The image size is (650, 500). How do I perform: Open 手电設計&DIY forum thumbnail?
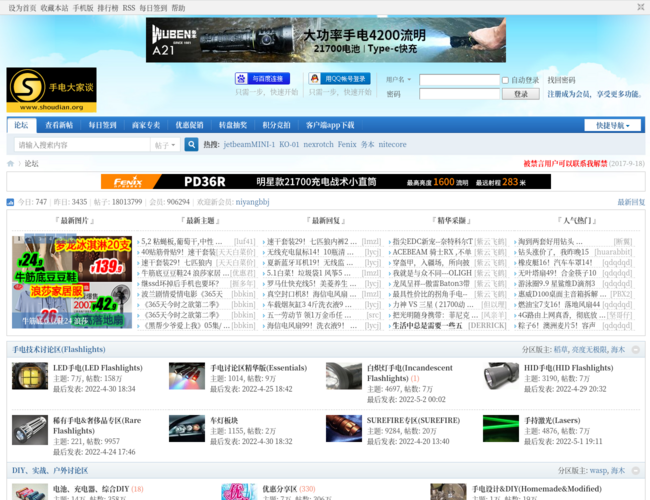click(449, 492)
